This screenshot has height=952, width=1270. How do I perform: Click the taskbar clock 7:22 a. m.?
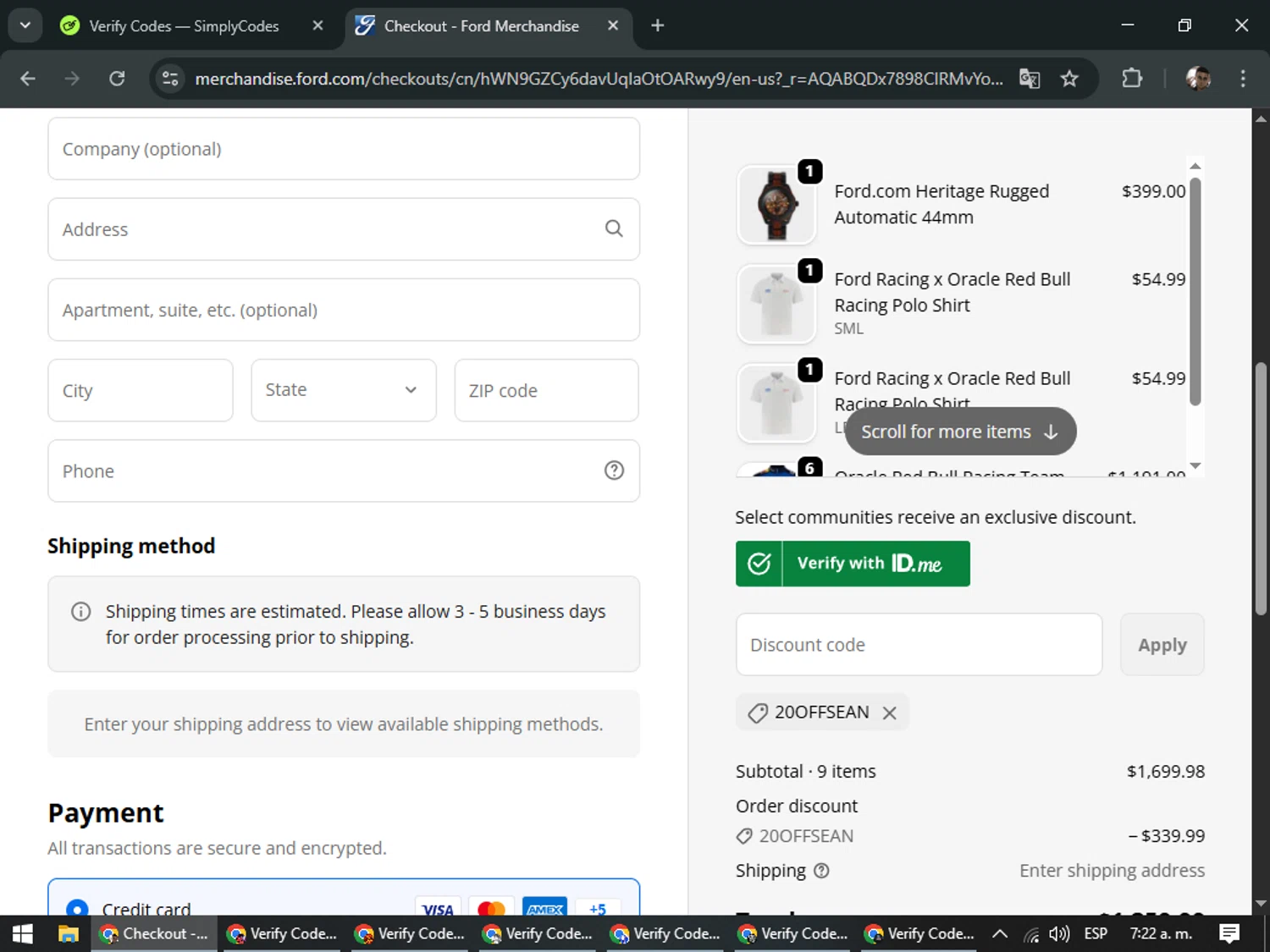(x=1161, y=933)
